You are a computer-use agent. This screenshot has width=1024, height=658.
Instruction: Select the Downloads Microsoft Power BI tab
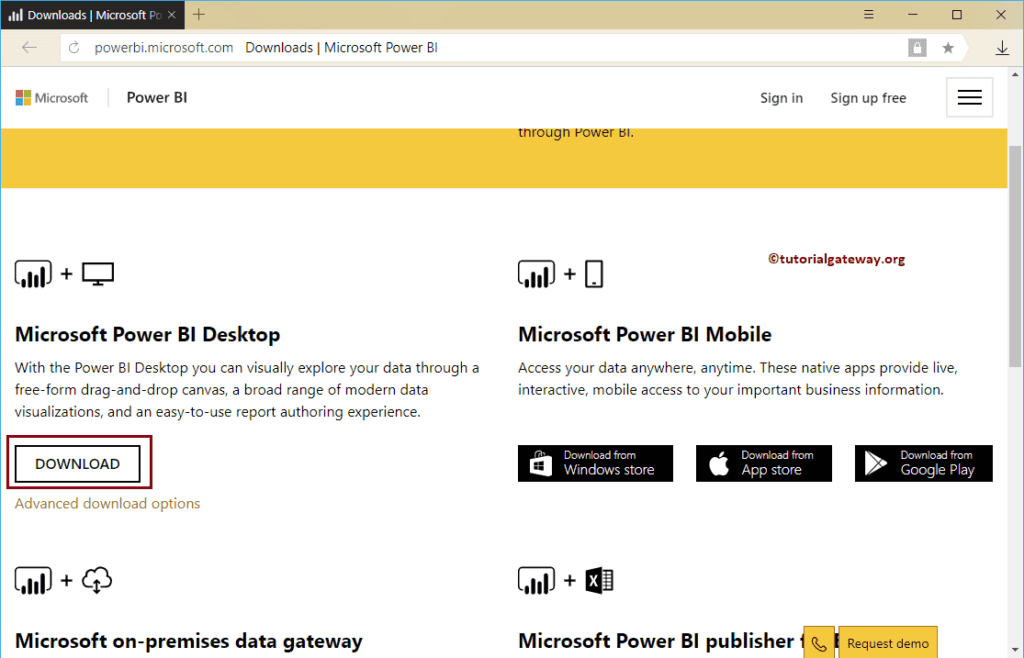click(90, 14)
